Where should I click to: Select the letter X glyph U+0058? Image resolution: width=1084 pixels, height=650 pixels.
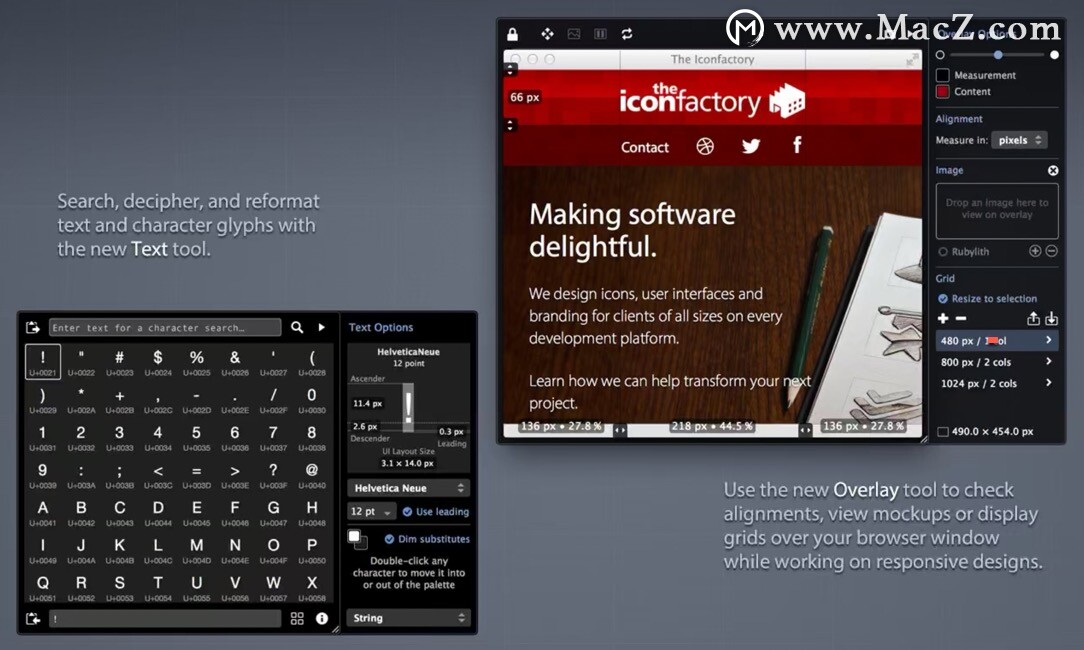click(312, 587)
